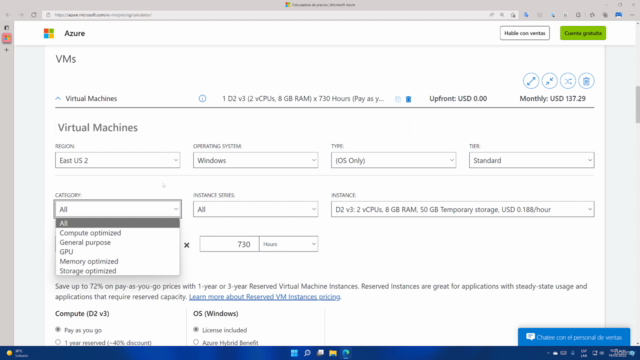
Task: Go back with the browser back arrow
Action: [x=8, y=15]
